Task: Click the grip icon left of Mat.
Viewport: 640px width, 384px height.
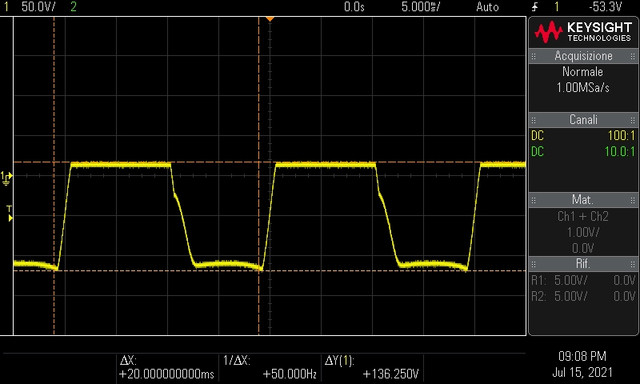Action: point(533,200)
